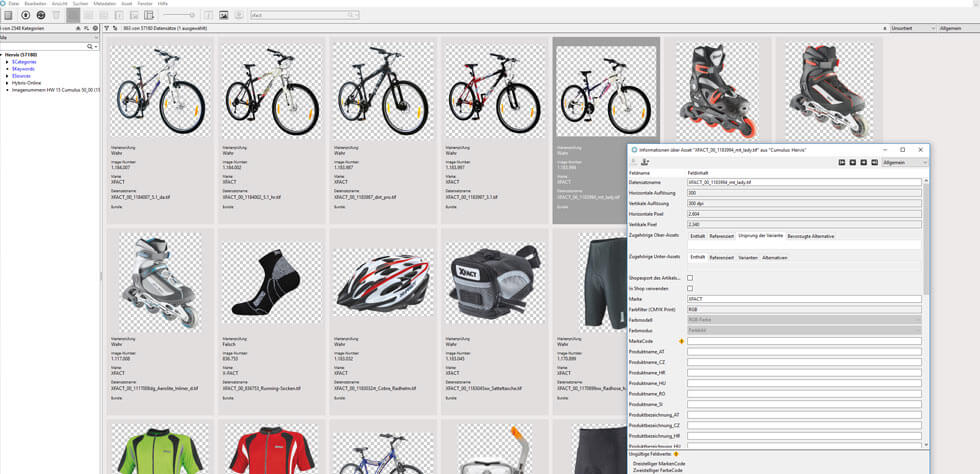Click the Datensatzname input field
980x474 pixels.
tap(804, 182)
